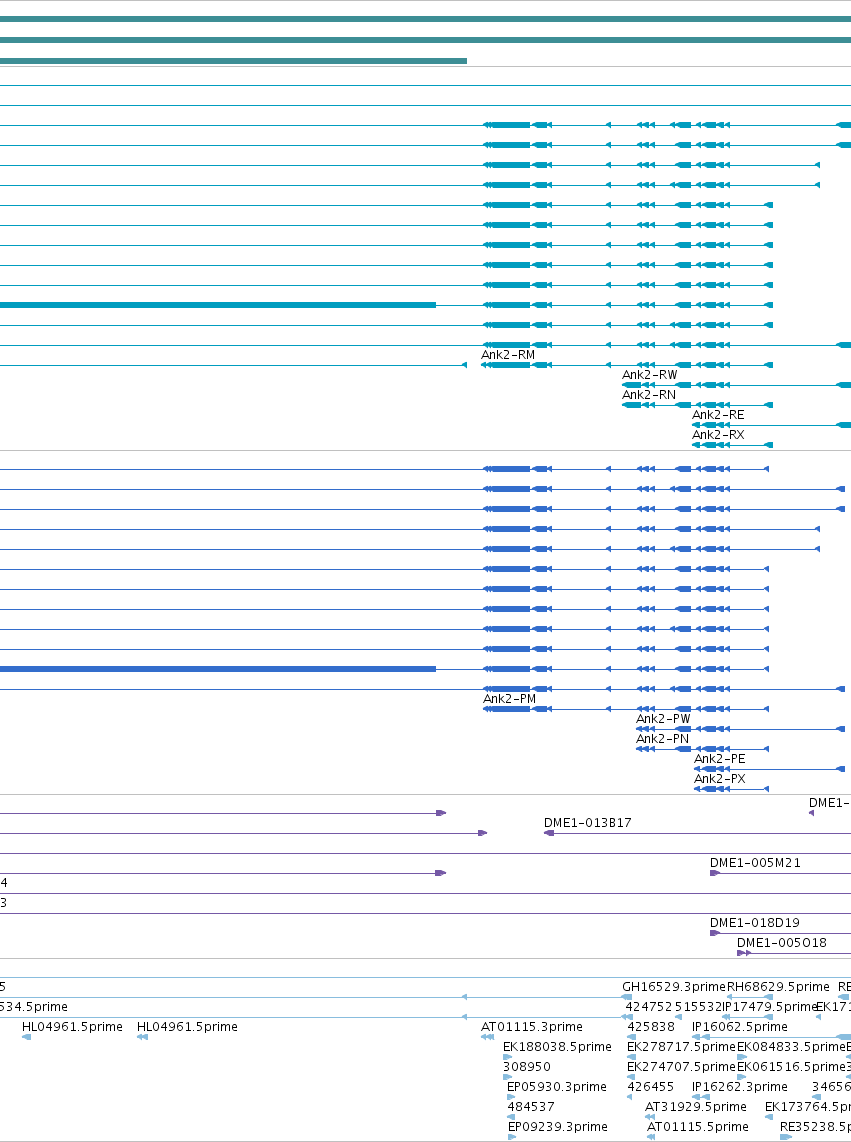Viewport: 851px width, 1142px height.
Task: Click the GH16529.3prime EST label
Action: [674, 987]
